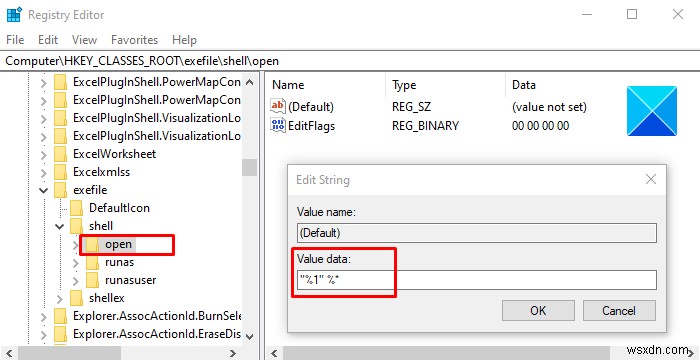
Task: Click the REG_BINARY type cell
Action: (425, 126)
